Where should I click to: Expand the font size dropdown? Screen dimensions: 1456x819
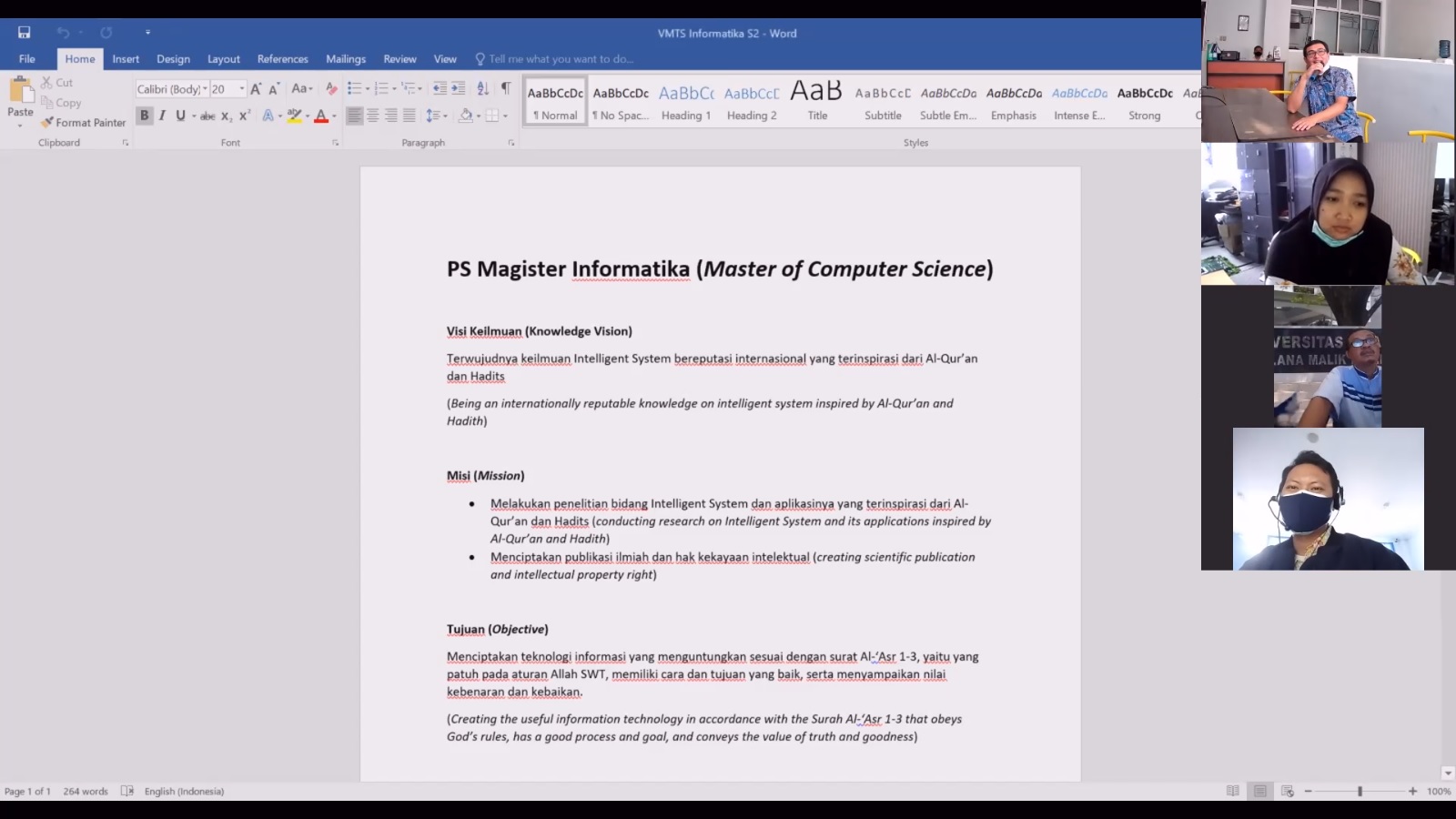click(x=242, y=89)
